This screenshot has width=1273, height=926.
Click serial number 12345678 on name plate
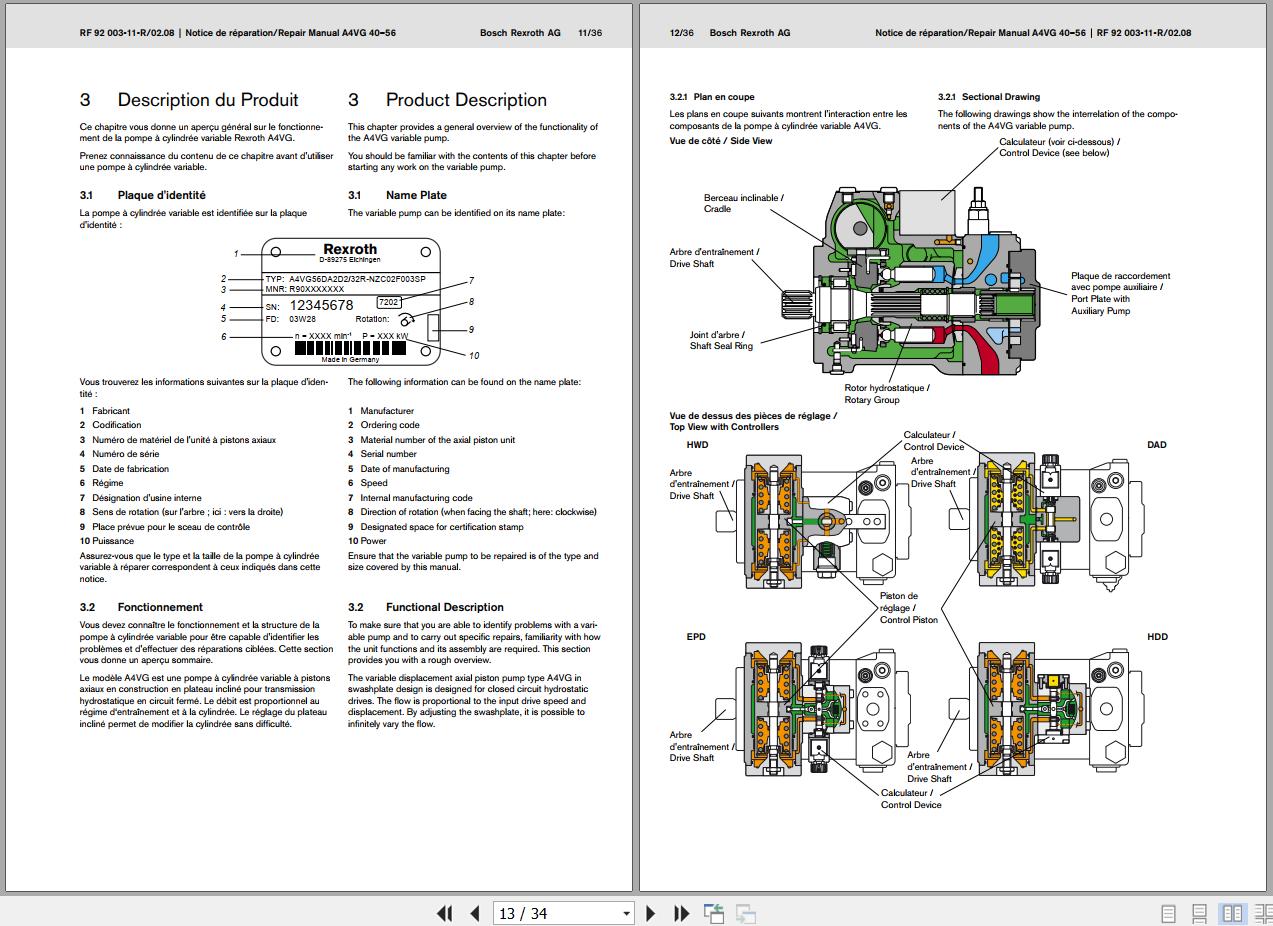(321, 305)
